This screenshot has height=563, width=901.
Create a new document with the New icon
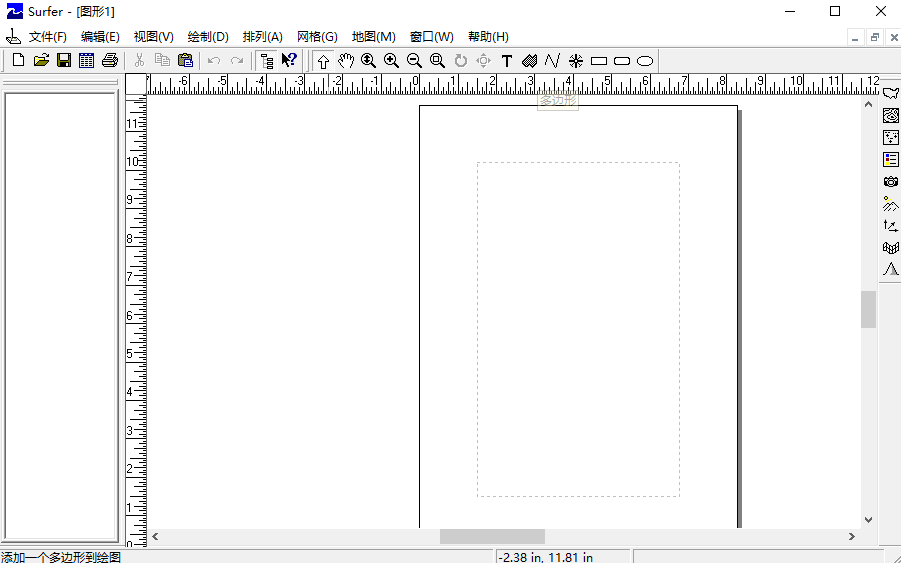(x=18, y=60)
